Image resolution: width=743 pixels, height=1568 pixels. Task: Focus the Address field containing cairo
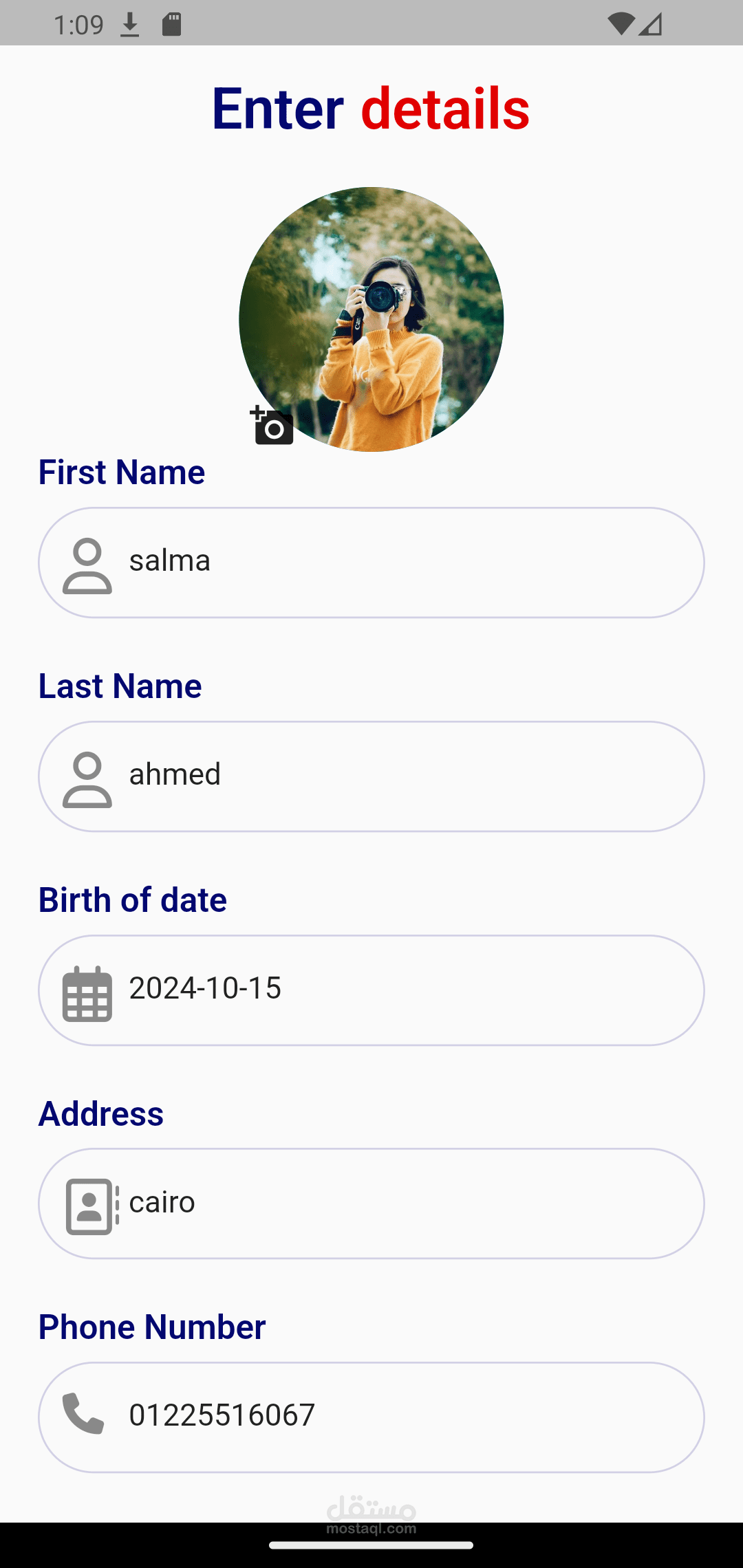tap(413, 1204)
